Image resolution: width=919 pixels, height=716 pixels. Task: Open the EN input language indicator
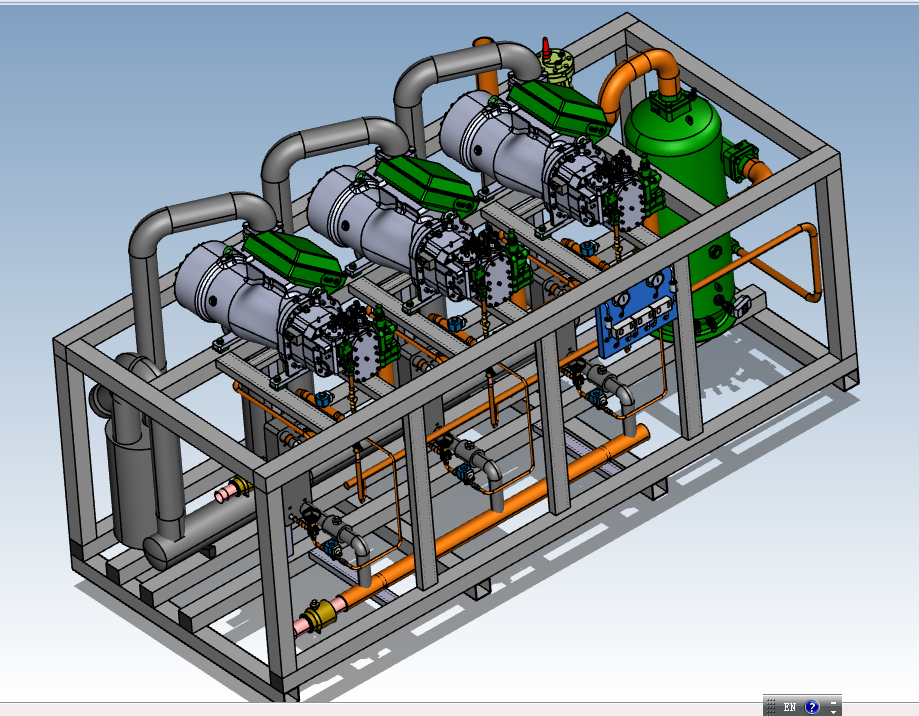[x=789, y=707]
